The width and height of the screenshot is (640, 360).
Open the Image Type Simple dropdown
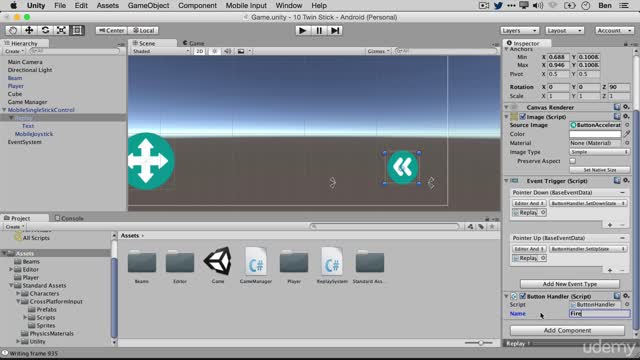point(600,152)
